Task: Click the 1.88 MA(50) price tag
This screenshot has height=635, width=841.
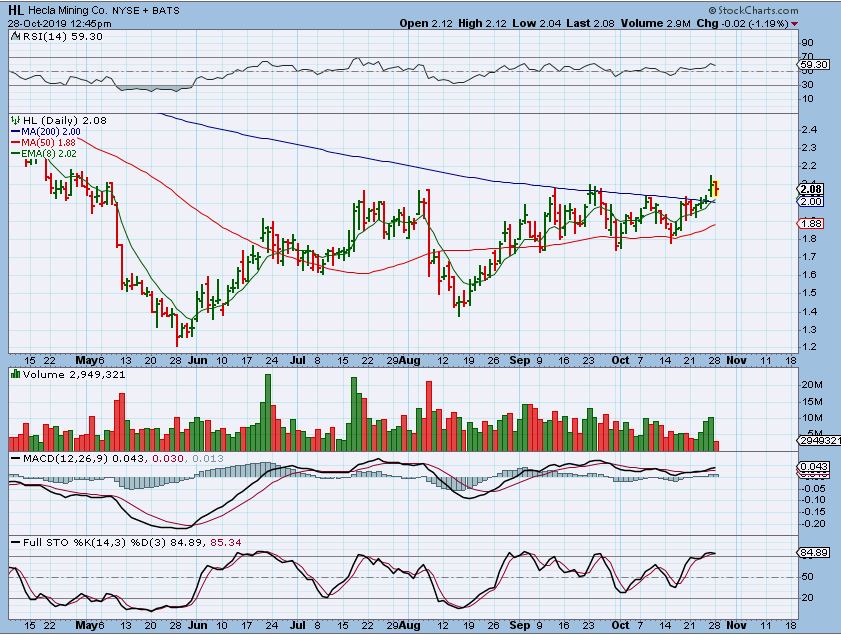Action: [x=811, y=224]
